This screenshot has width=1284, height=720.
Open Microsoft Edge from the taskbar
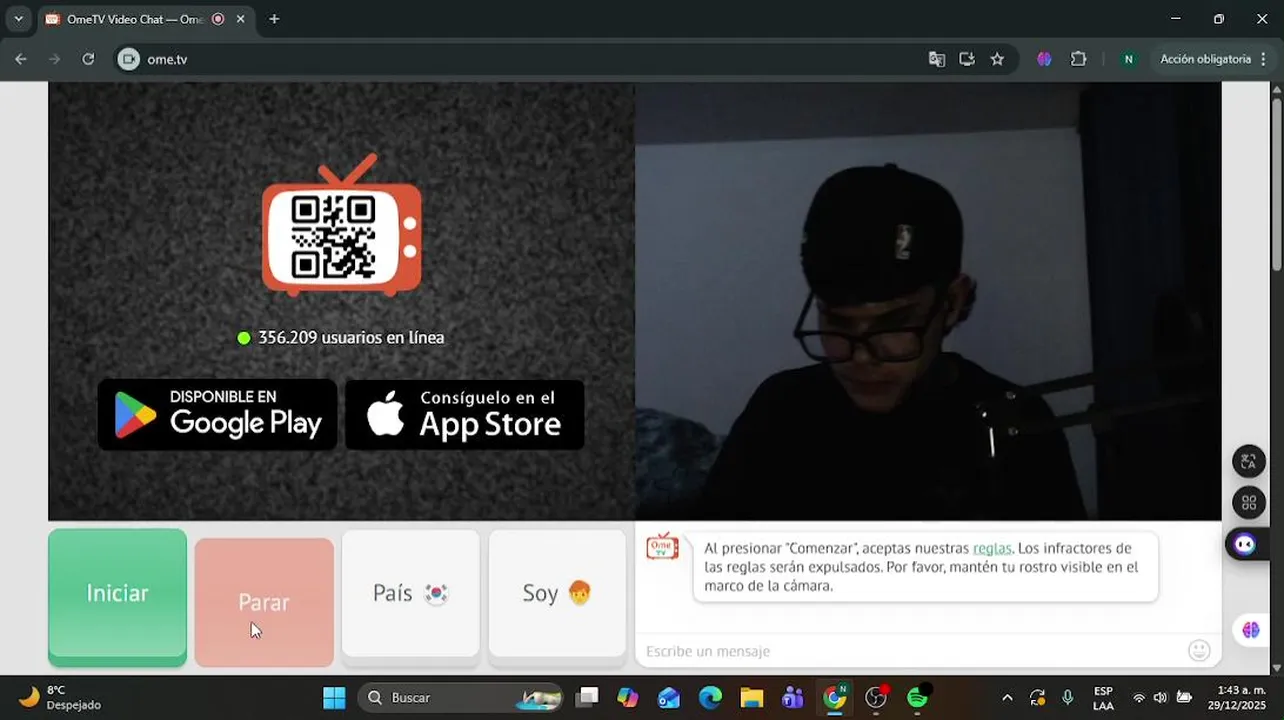(x=710, y=697)
